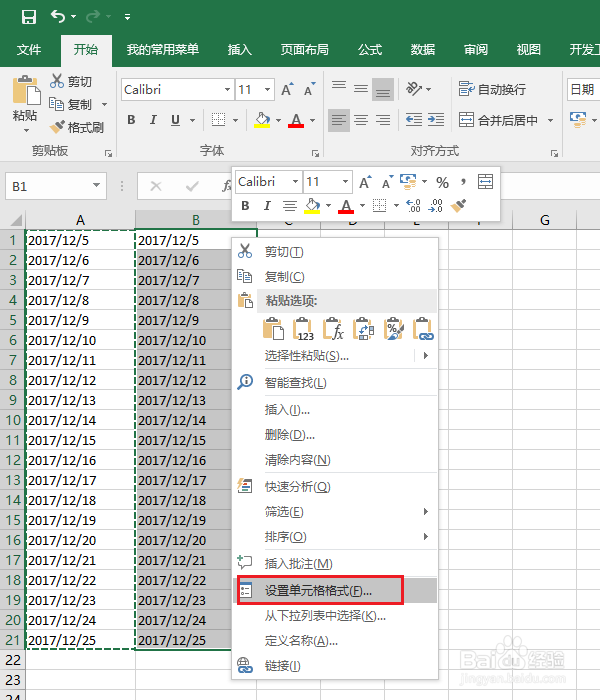
Task: Click paste link icon
Action: click(x=424, y=329)
